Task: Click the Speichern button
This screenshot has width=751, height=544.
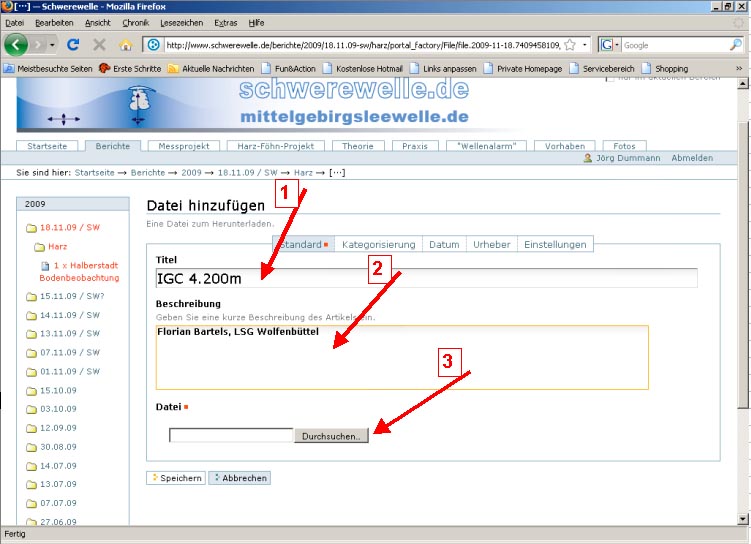Action: [x=176, y=478]
